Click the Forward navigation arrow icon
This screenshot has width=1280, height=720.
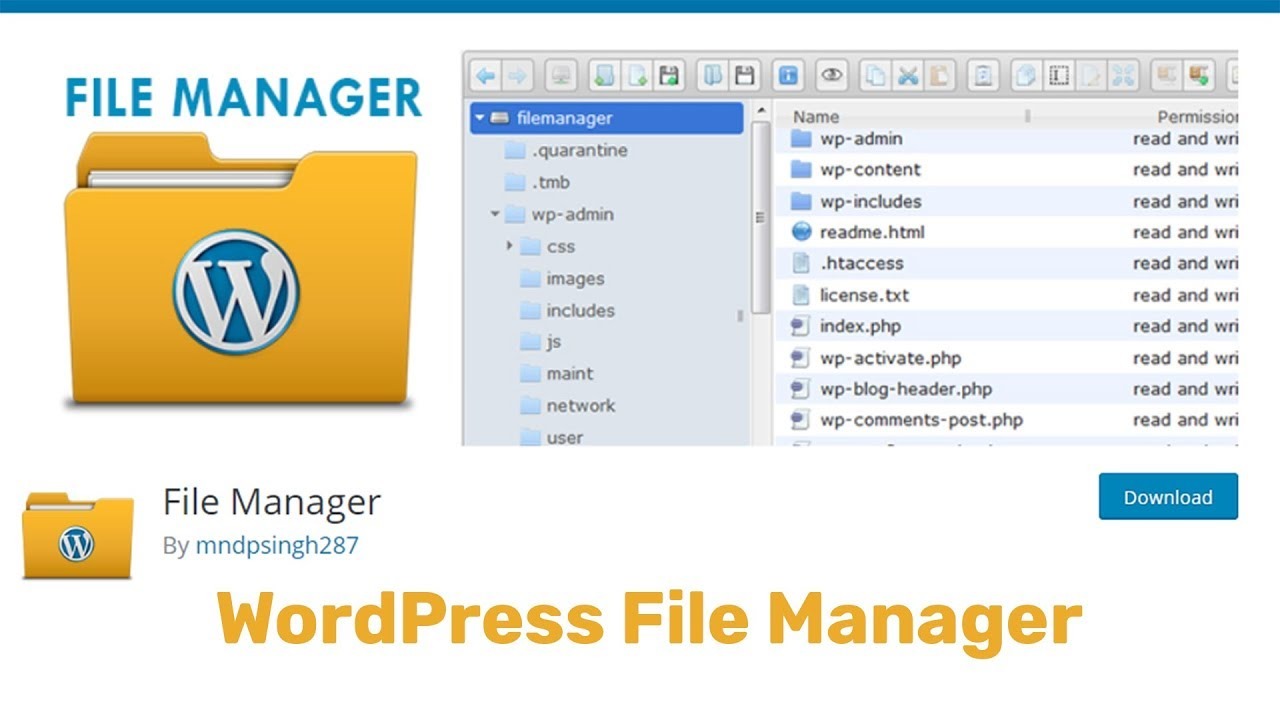click(x=517, y=73)
